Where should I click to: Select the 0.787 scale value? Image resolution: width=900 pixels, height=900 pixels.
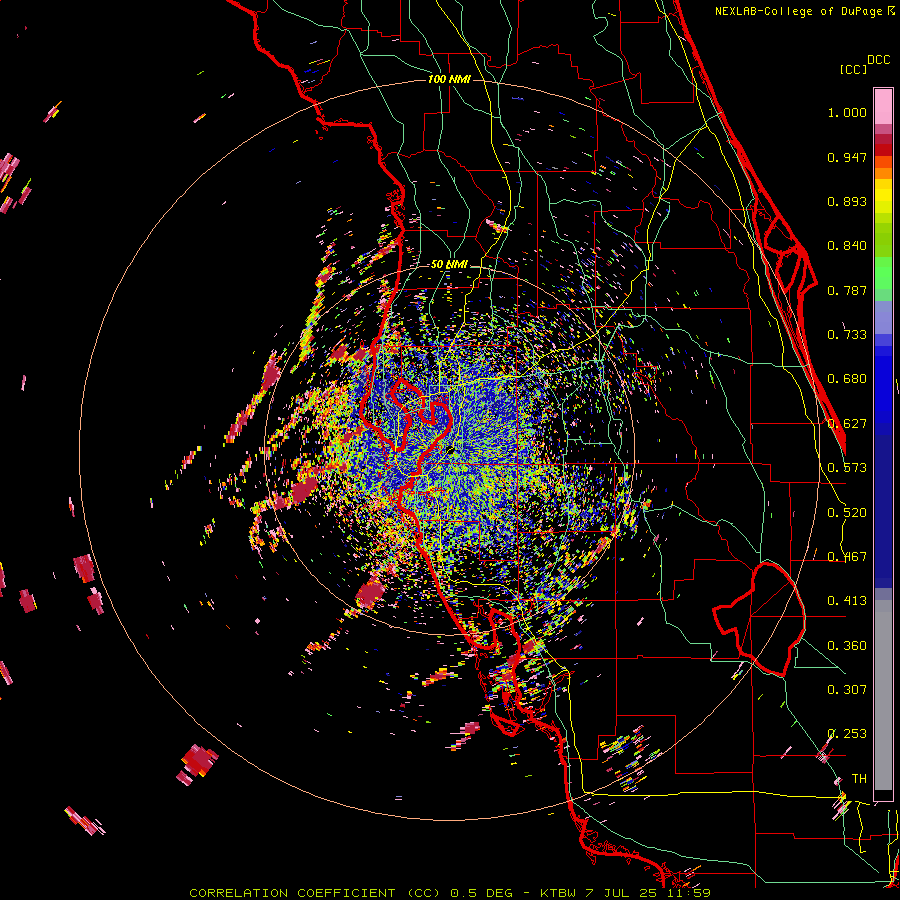pyautogui.click(x=847, y=290)
